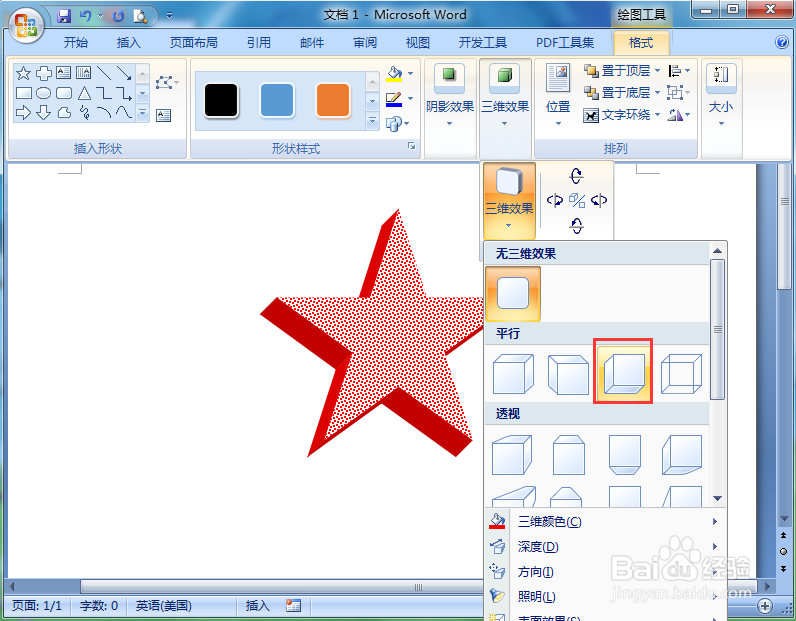Click the Office button logo
The width and height of the screenshot is (796, 621).
pyautogui.click(x=25, y=25)
